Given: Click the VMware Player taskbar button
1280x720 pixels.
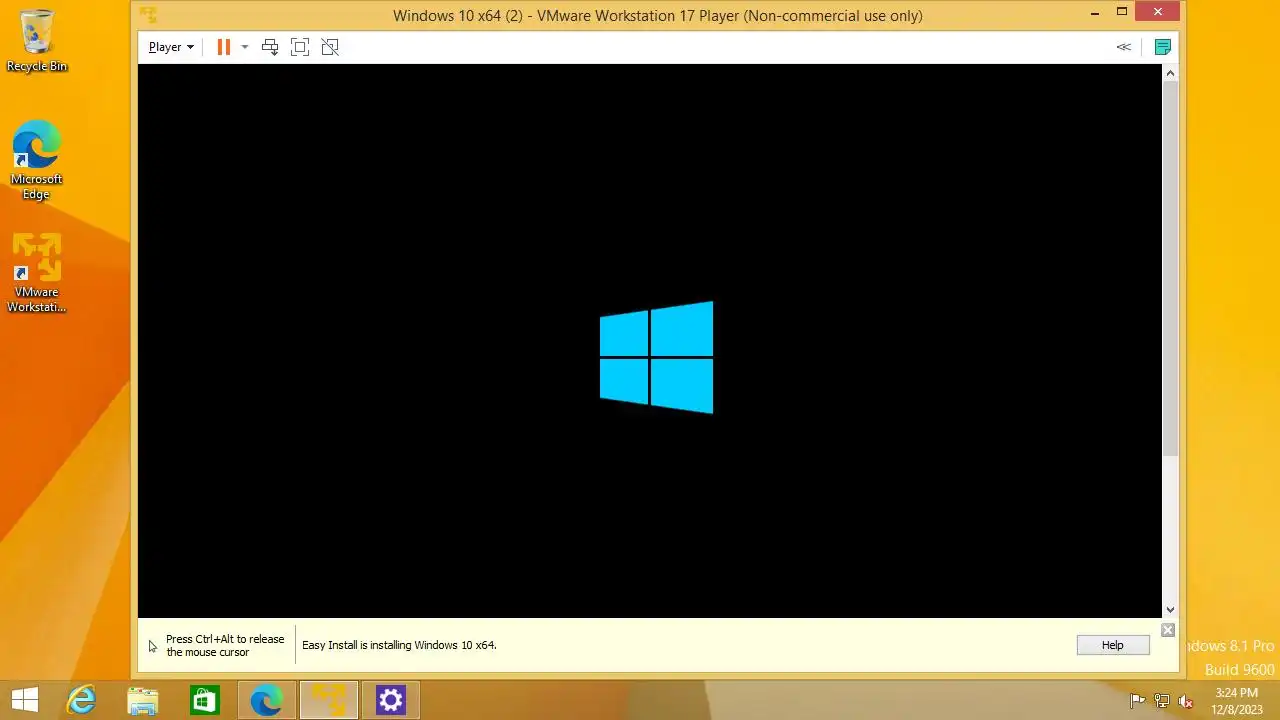Looking at the screenshot, I should (x=329, y=700).
